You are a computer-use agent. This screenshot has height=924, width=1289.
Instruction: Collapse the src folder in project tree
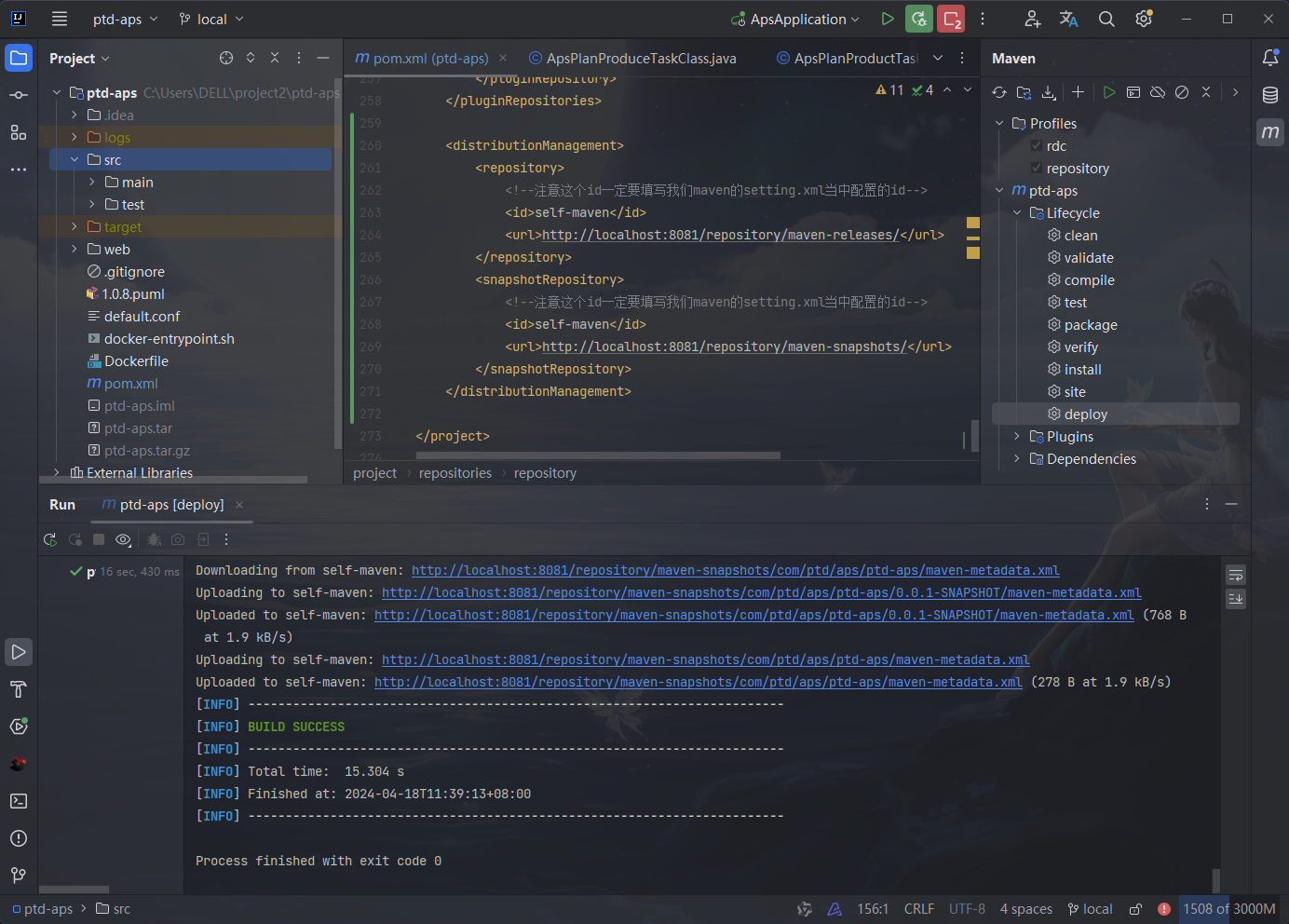(75, 160)
